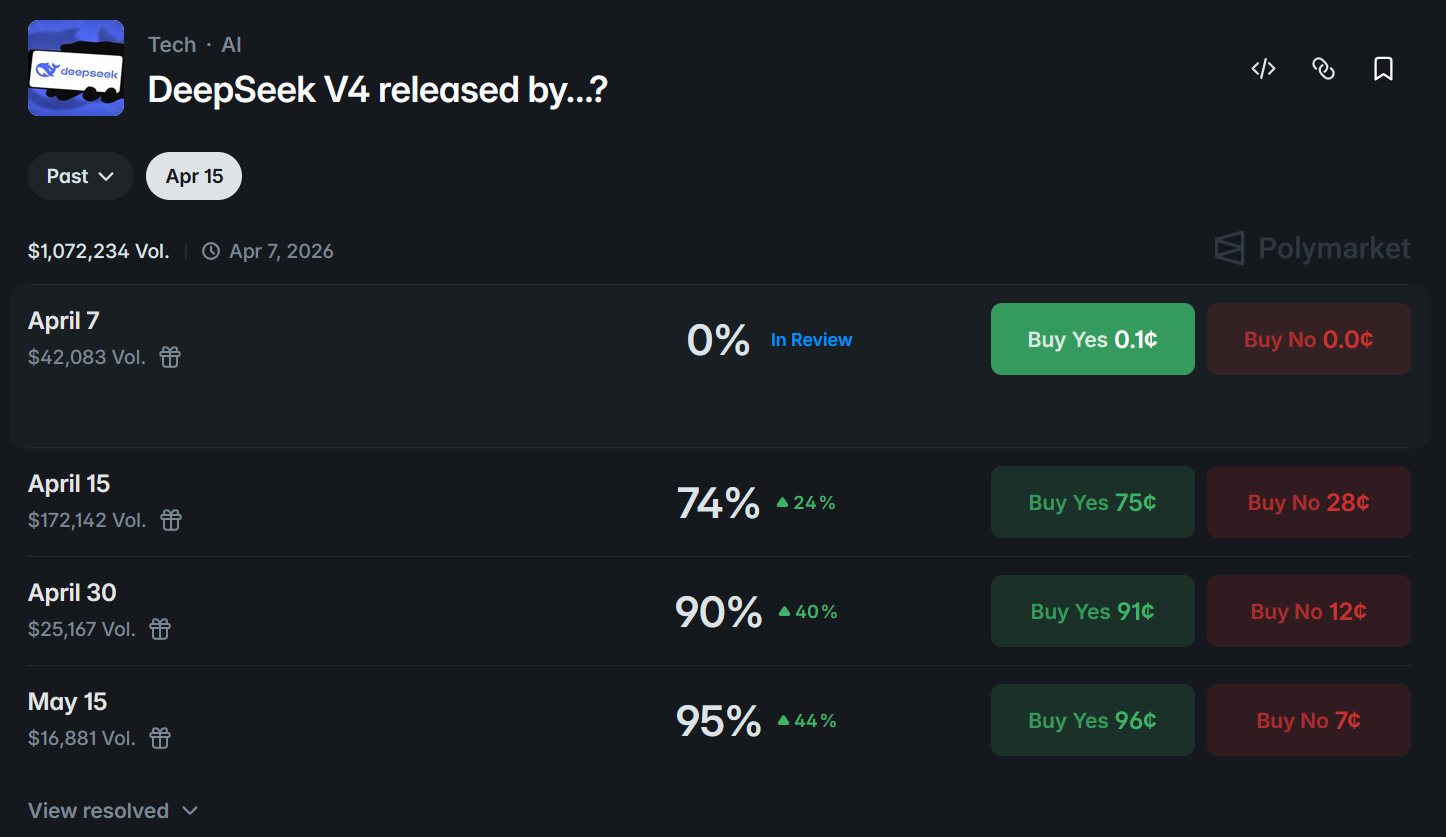This screenshot has width=1446, height=837.
Task: Open the DeepSeek market thumbnail image
Action: pyautogui.click(x=76, y=68)
